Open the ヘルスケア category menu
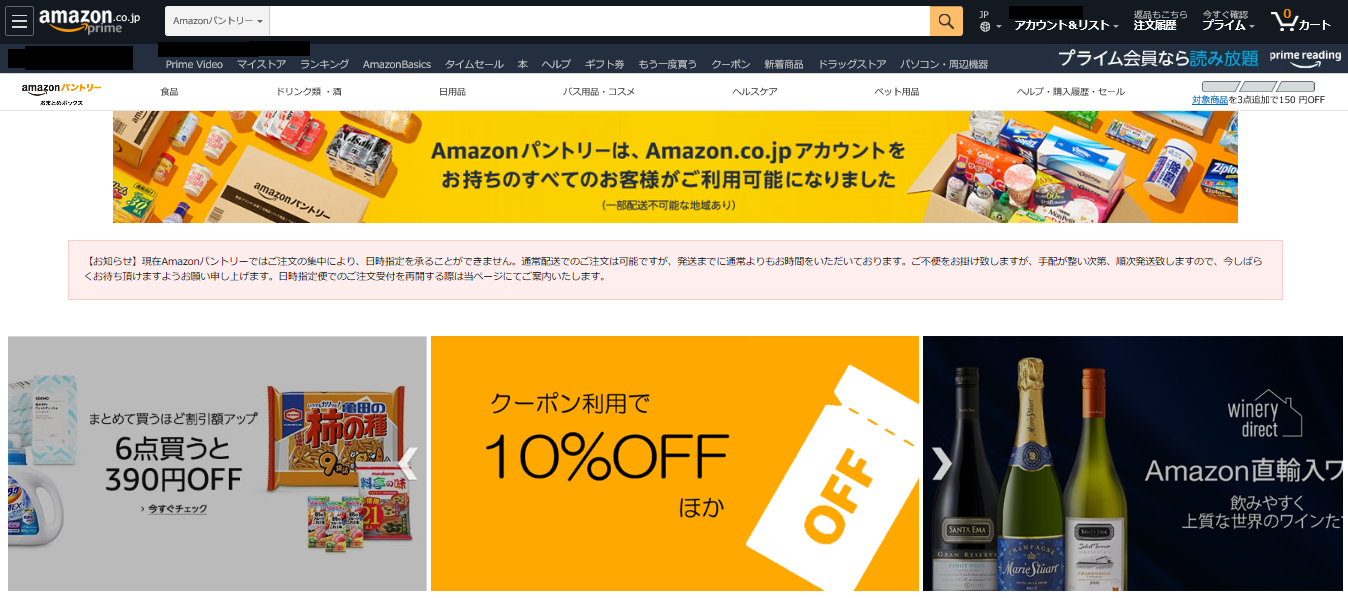Viewport: 1348px width, 598px height. click(755, 92)
